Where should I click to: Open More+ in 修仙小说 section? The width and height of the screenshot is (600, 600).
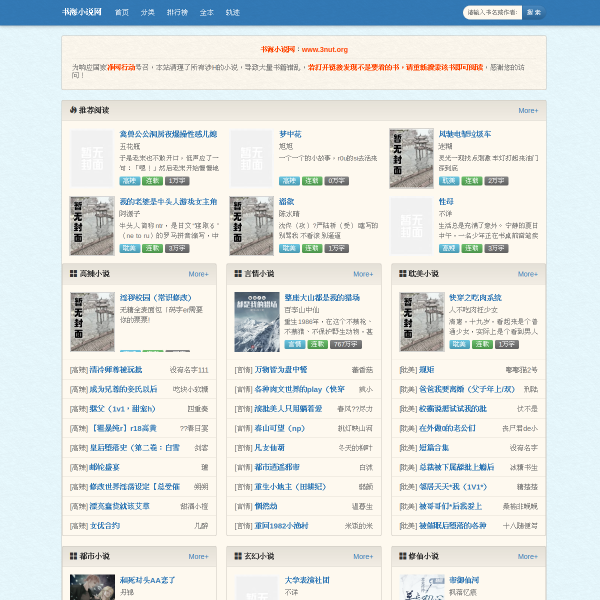[528, 556]
